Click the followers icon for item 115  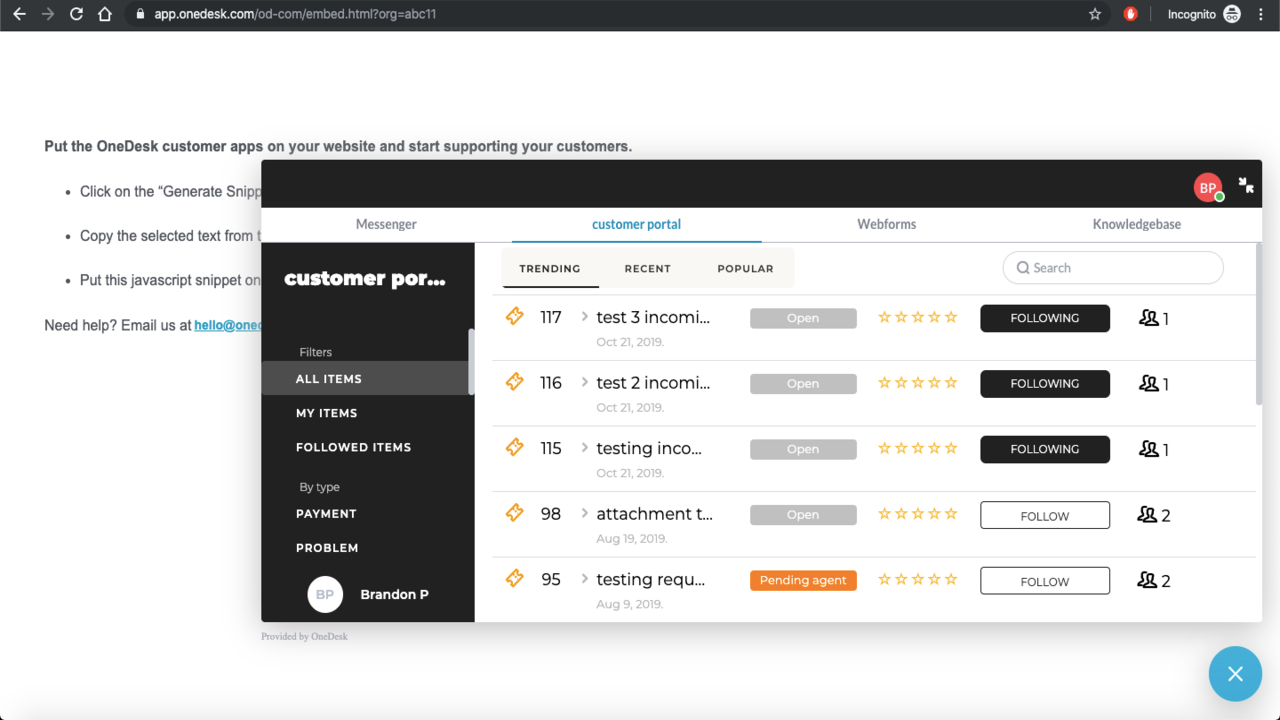pos(1148,449)
